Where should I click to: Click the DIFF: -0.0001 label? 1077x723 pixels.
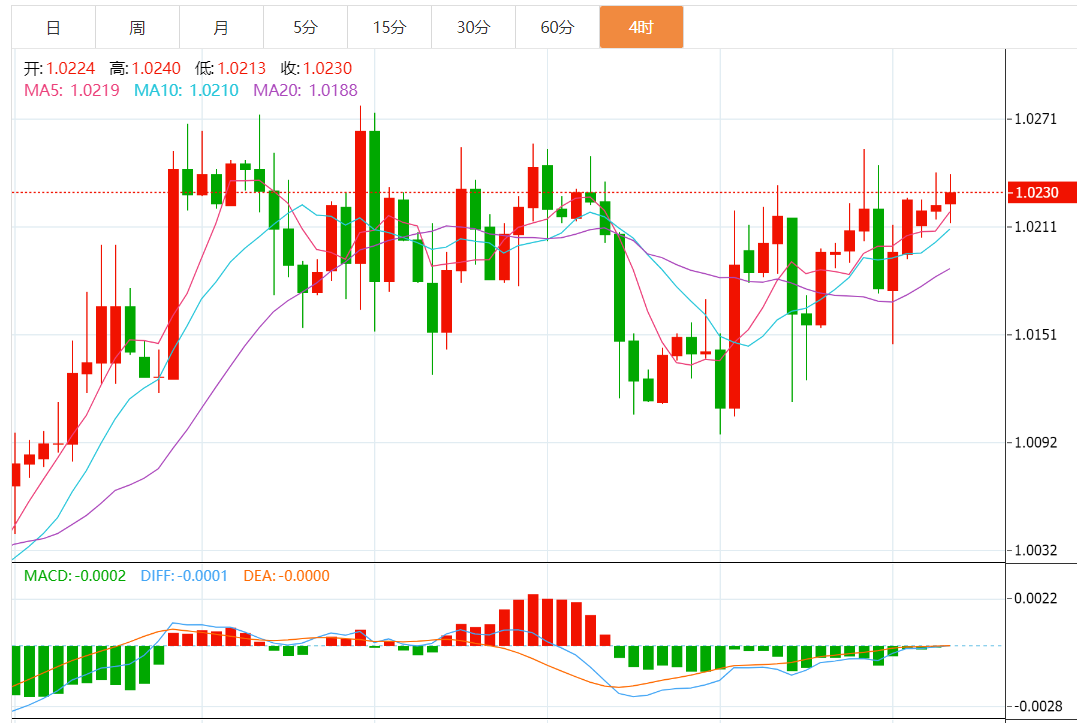[184, 576]
